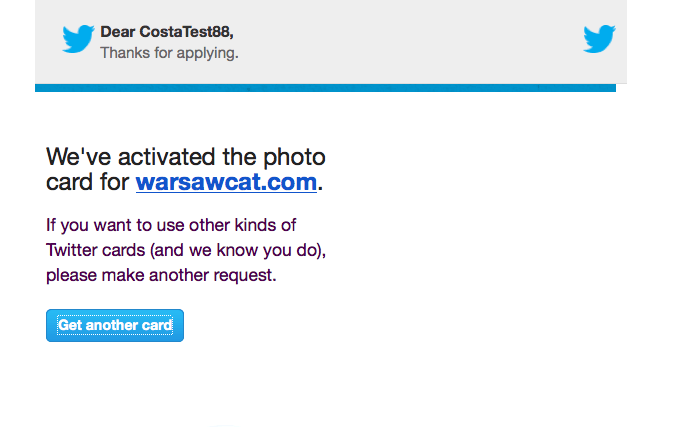Click the "Thanks for applying." subtitle
Viewport: 681px width, 427px height.
click(x=169, y=53)
